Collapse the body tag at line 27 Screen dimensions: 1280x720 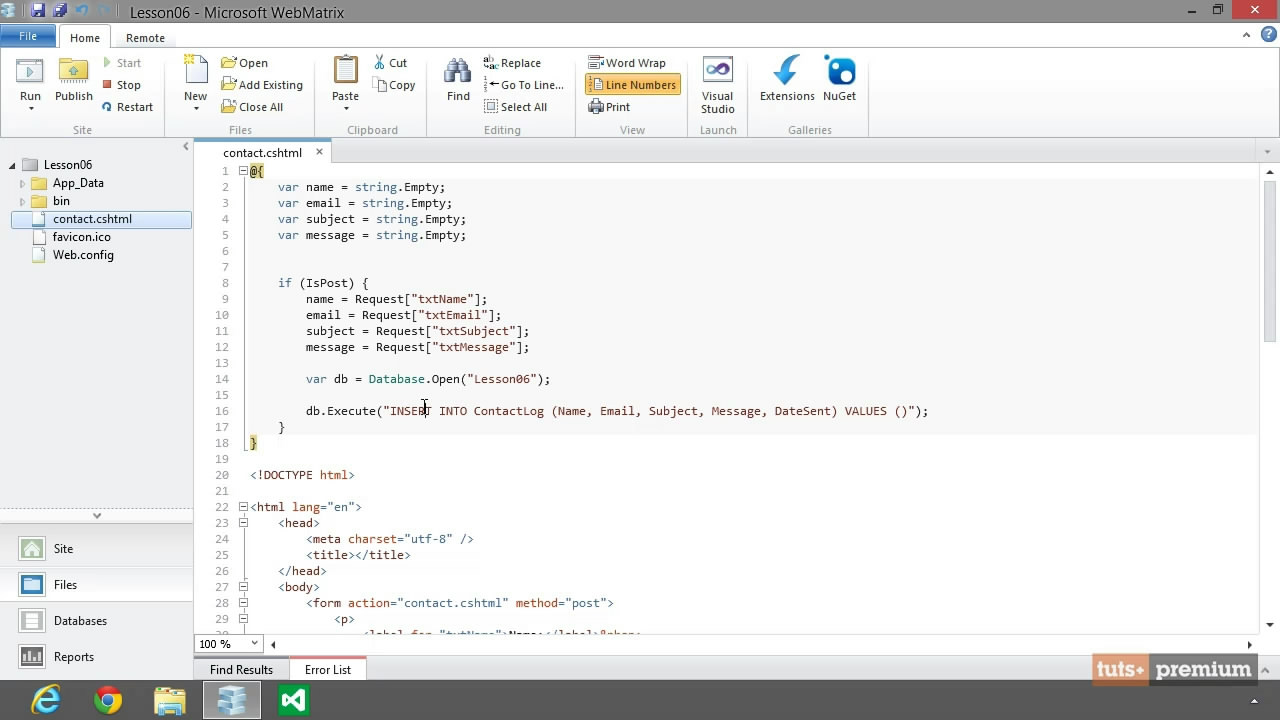tap(243, 587)
